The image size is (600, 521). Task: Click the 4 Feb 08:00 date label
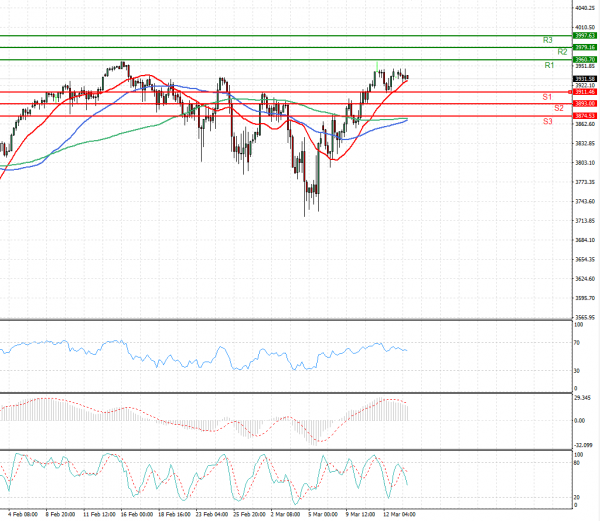point(23,514)
